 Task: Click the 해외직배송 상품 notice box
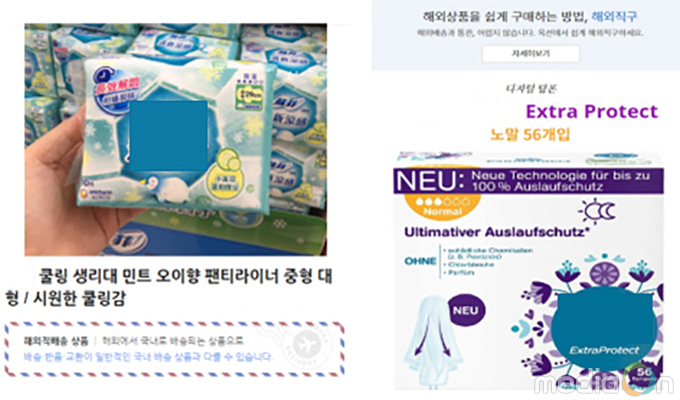click(174, 349)
